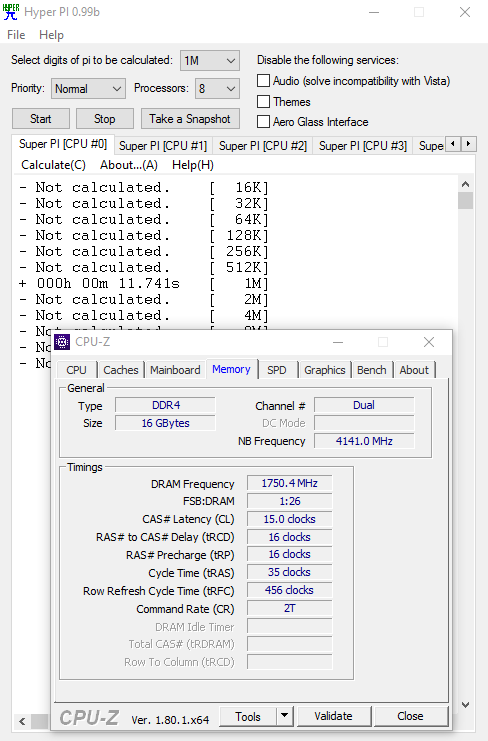Click the Tools button in CPU-Z
Image resolution: width=488 pixels, height=741 pixels.
pos(248,716)
